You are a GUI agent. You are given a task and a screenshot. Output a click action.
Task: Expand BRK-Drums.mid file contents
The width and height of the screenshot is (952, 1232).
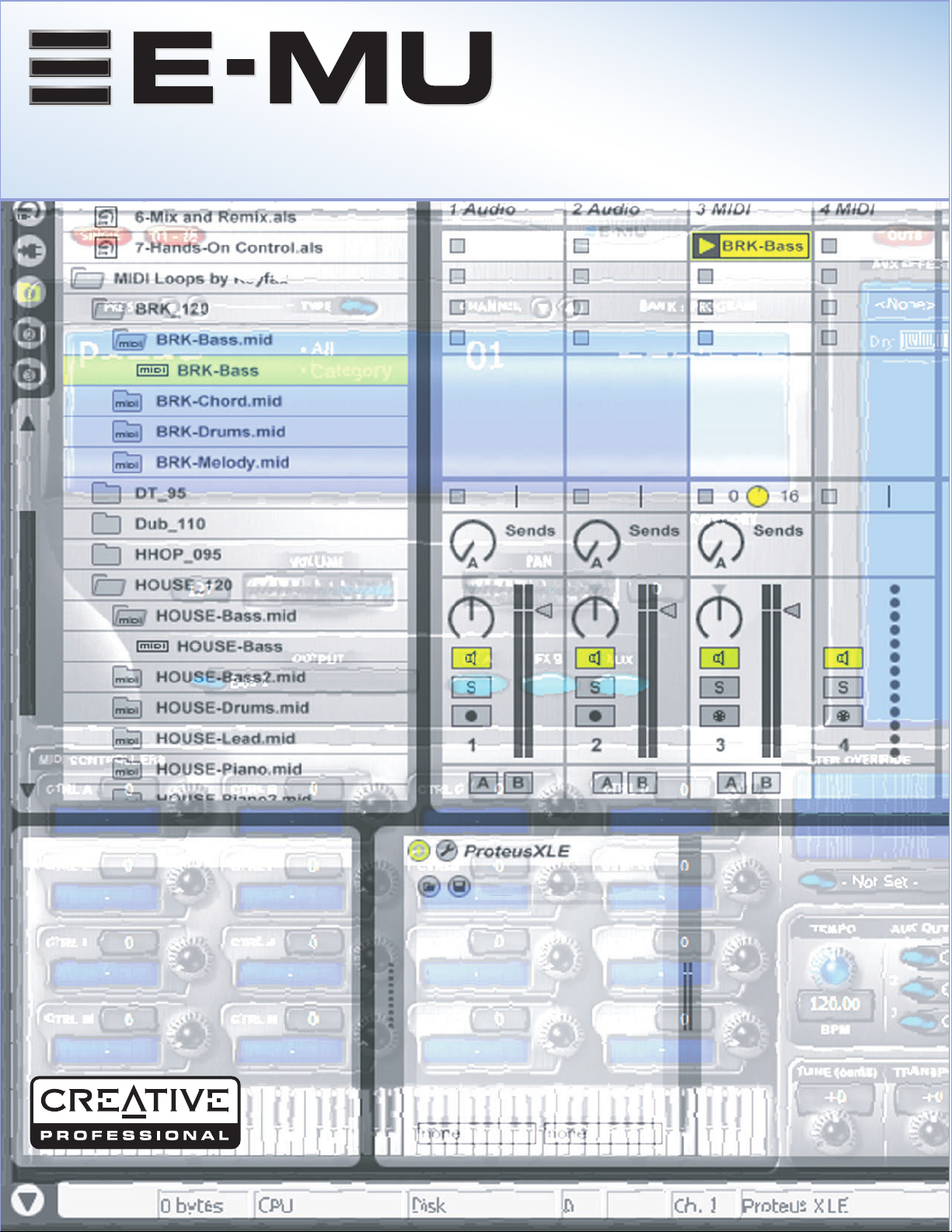coord(127,432)
